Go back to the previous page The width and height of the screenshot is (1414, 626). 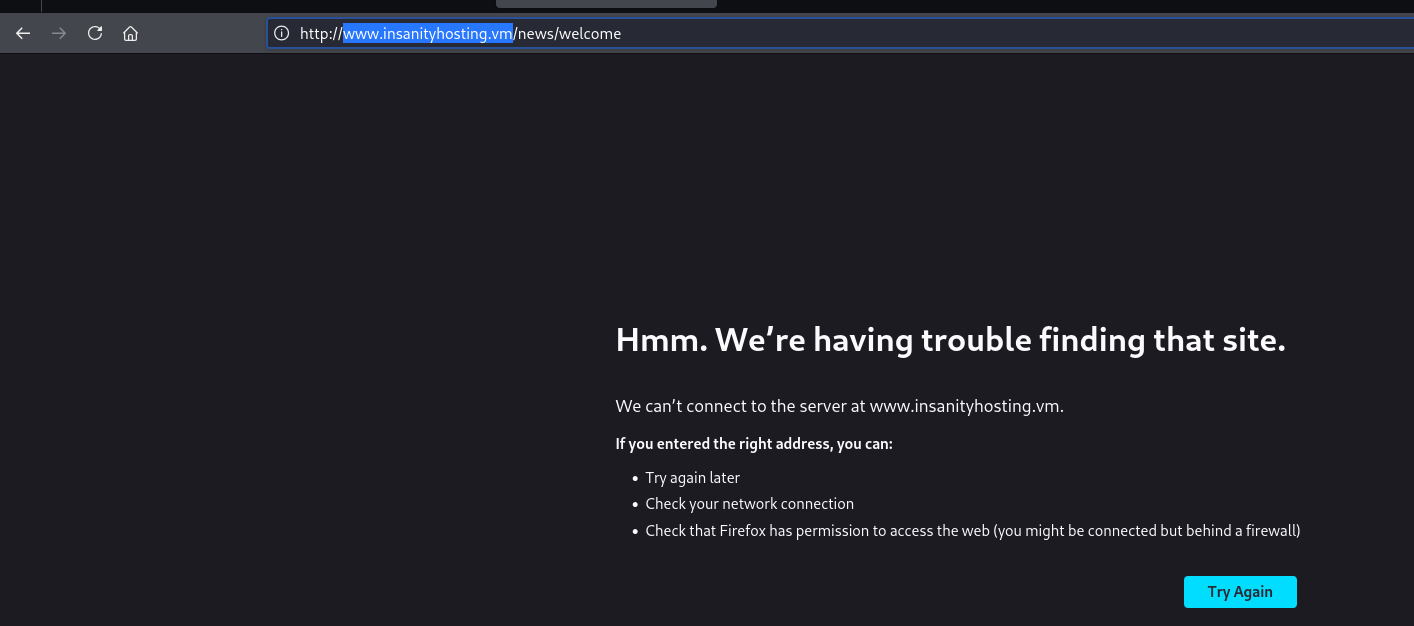(x=23, y=33)
